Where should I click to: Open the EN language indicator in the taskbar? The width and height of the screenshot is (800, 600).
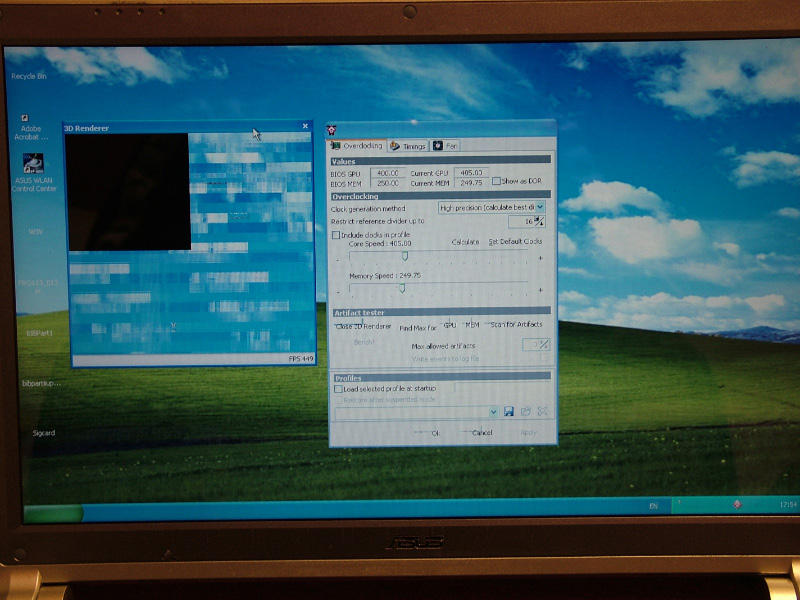point(654,506)
